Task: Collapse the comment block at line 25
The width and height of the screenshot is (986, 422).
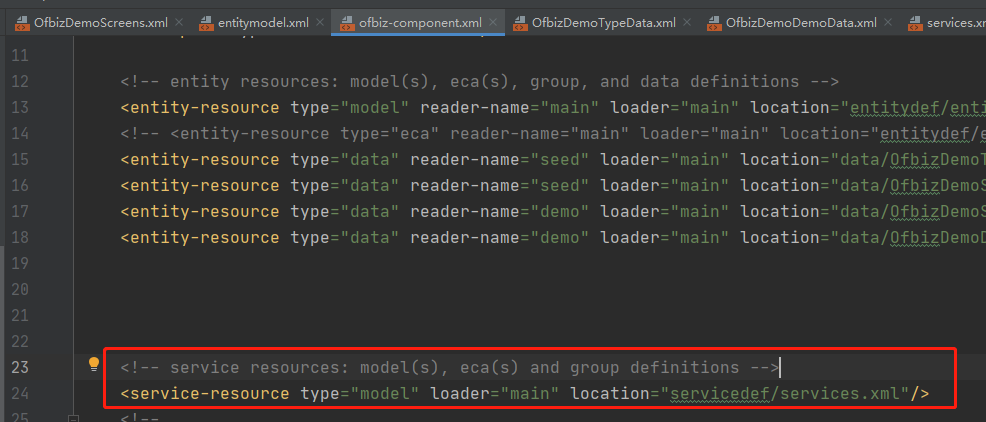Action: 73,417
